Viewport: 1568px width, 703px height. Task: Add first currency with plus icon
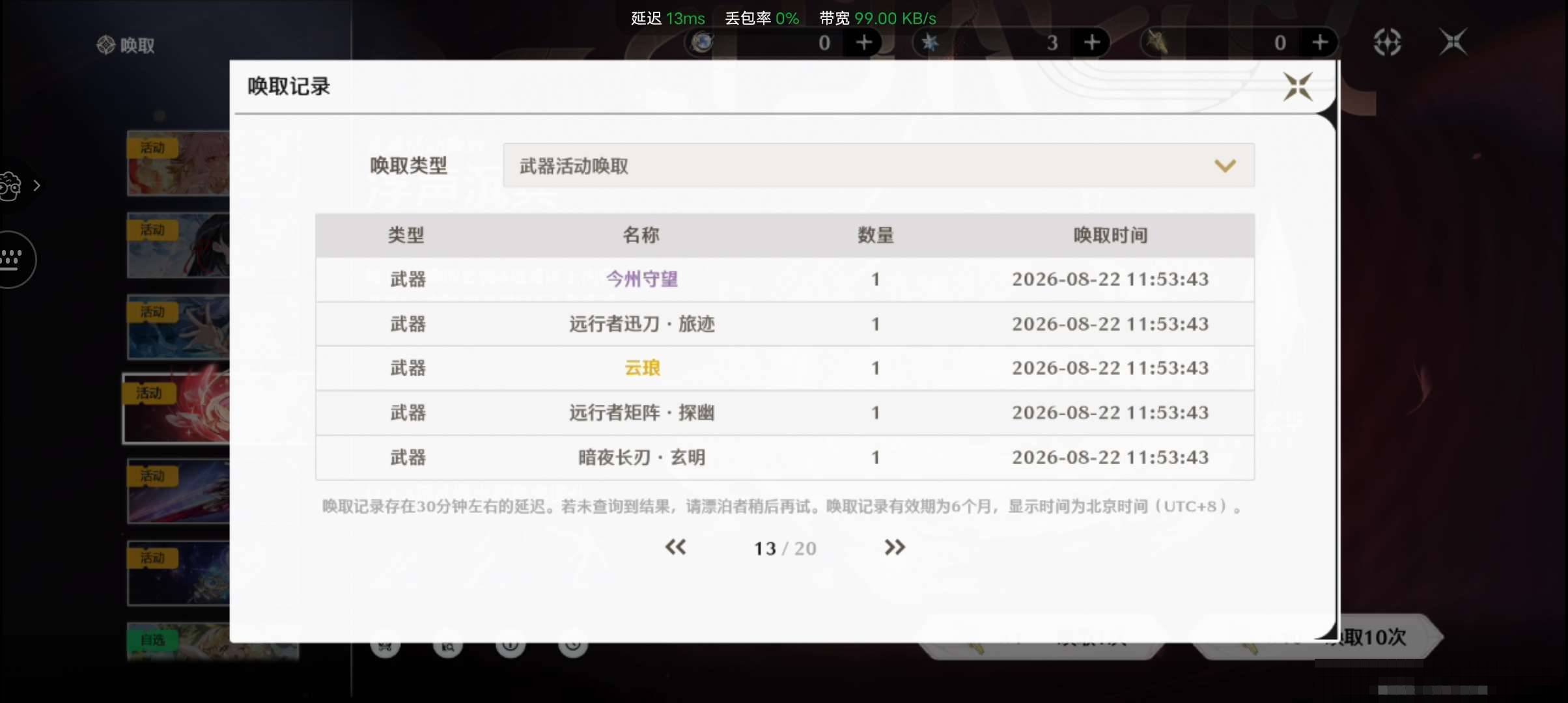pyautogui.click(x=864, y=43)
